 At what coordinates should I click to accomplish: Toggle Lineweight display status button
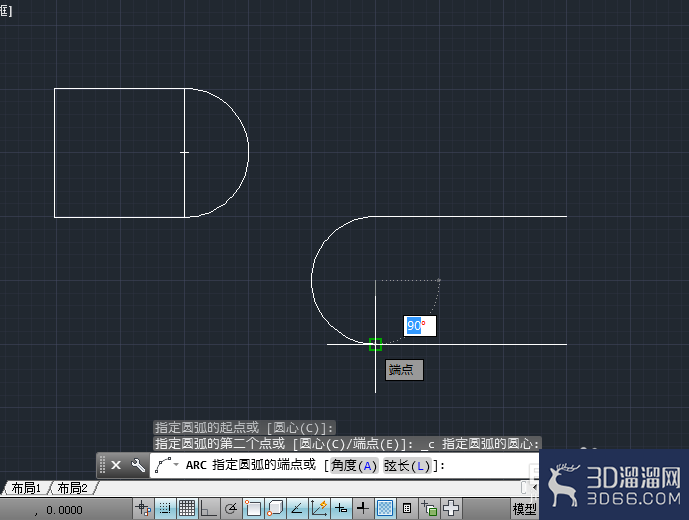(x=363, y=509)
